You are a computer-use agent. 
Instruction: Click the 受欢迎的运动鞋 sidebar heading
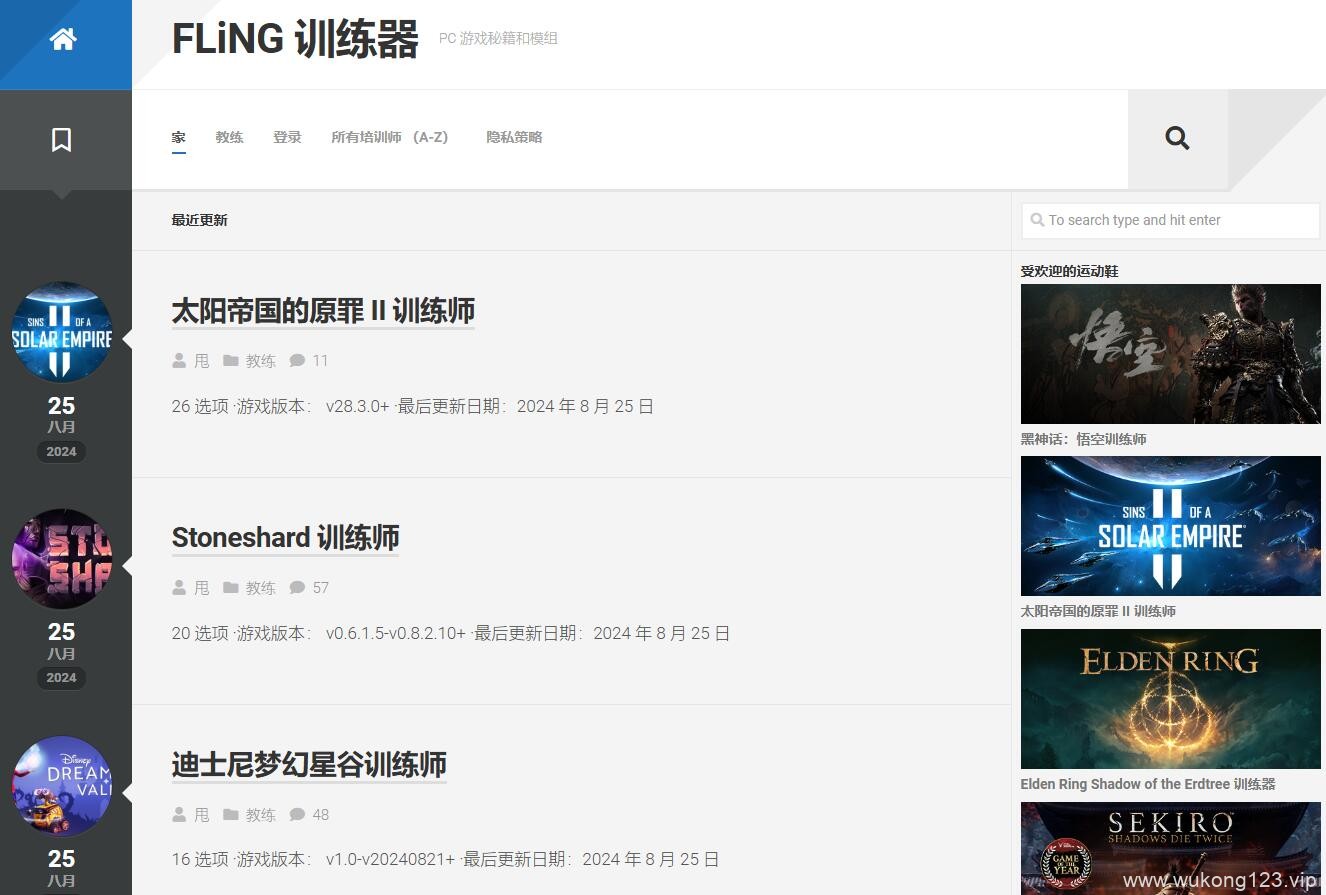pyautogui.click(x=1069, y=271)
